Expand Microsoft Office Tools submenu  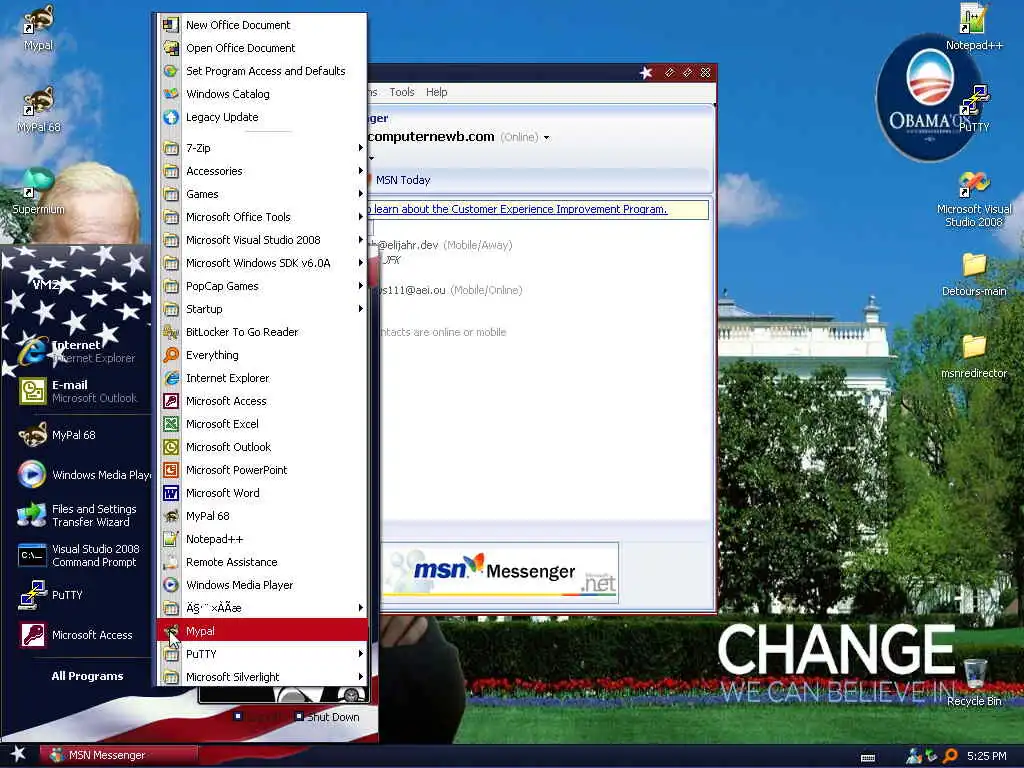pos(263,217)
